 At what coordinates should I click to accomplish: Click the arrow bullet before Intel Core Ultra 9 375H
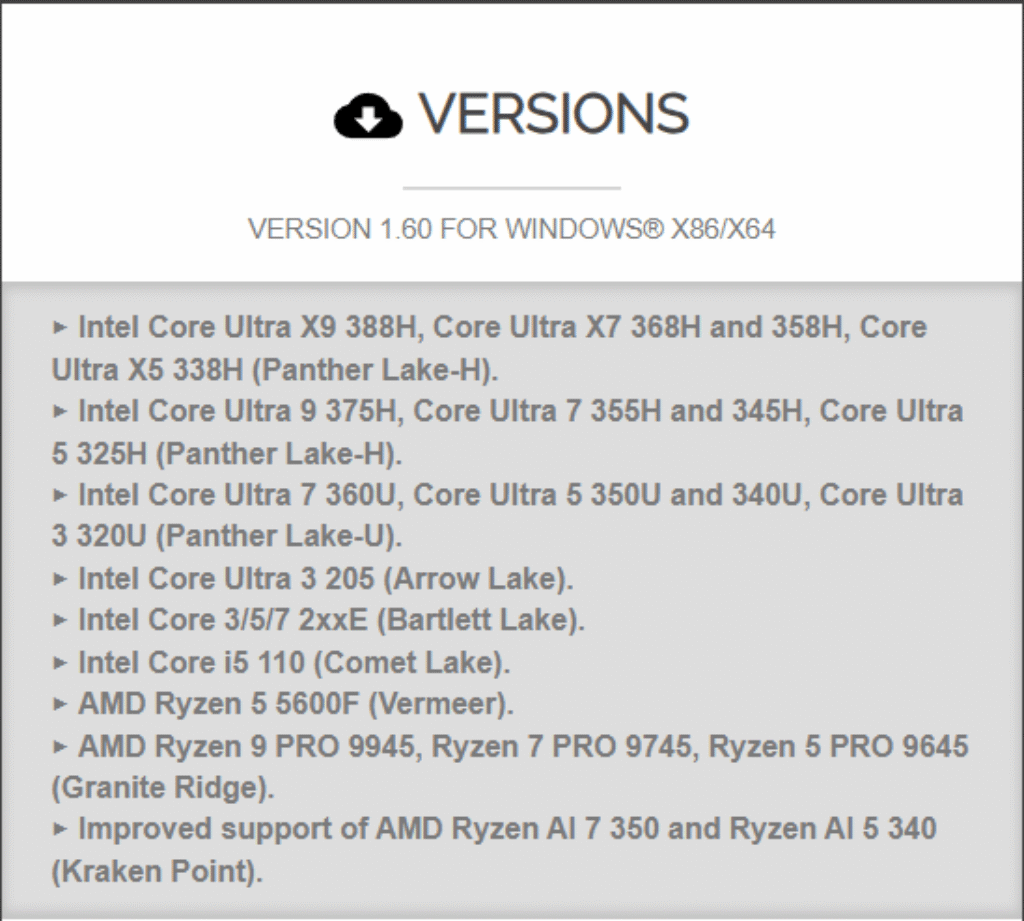pos(60,411)
